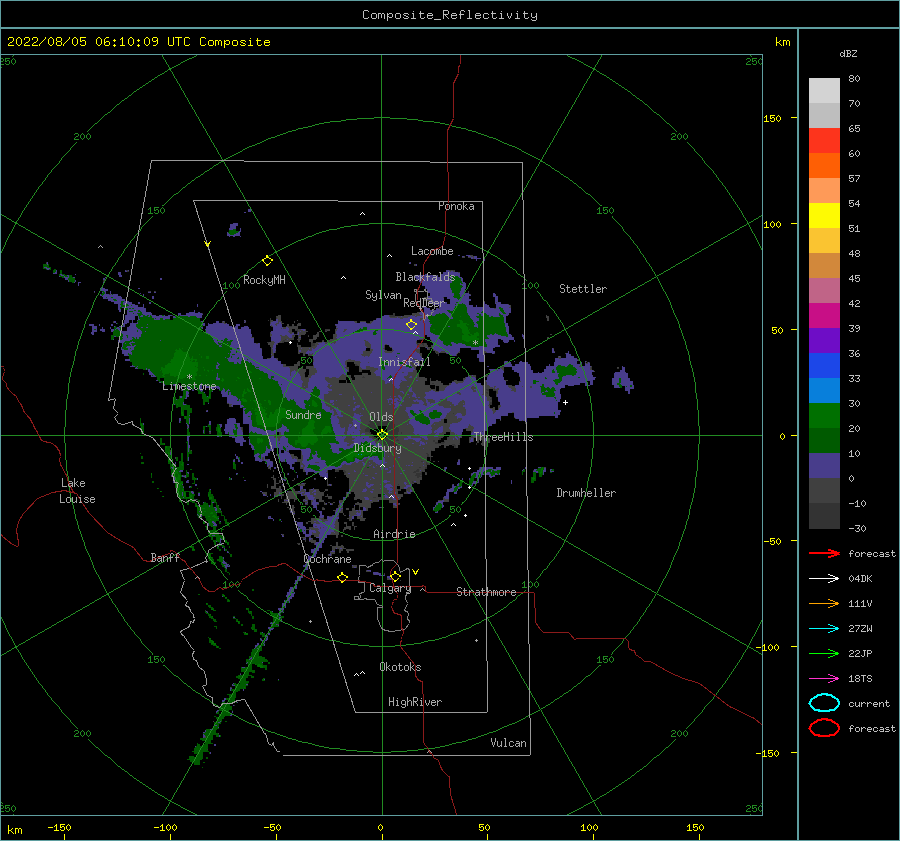Click the orange 111V arrow in legend
Screen dimensions: 900x841
pos(824,603)
